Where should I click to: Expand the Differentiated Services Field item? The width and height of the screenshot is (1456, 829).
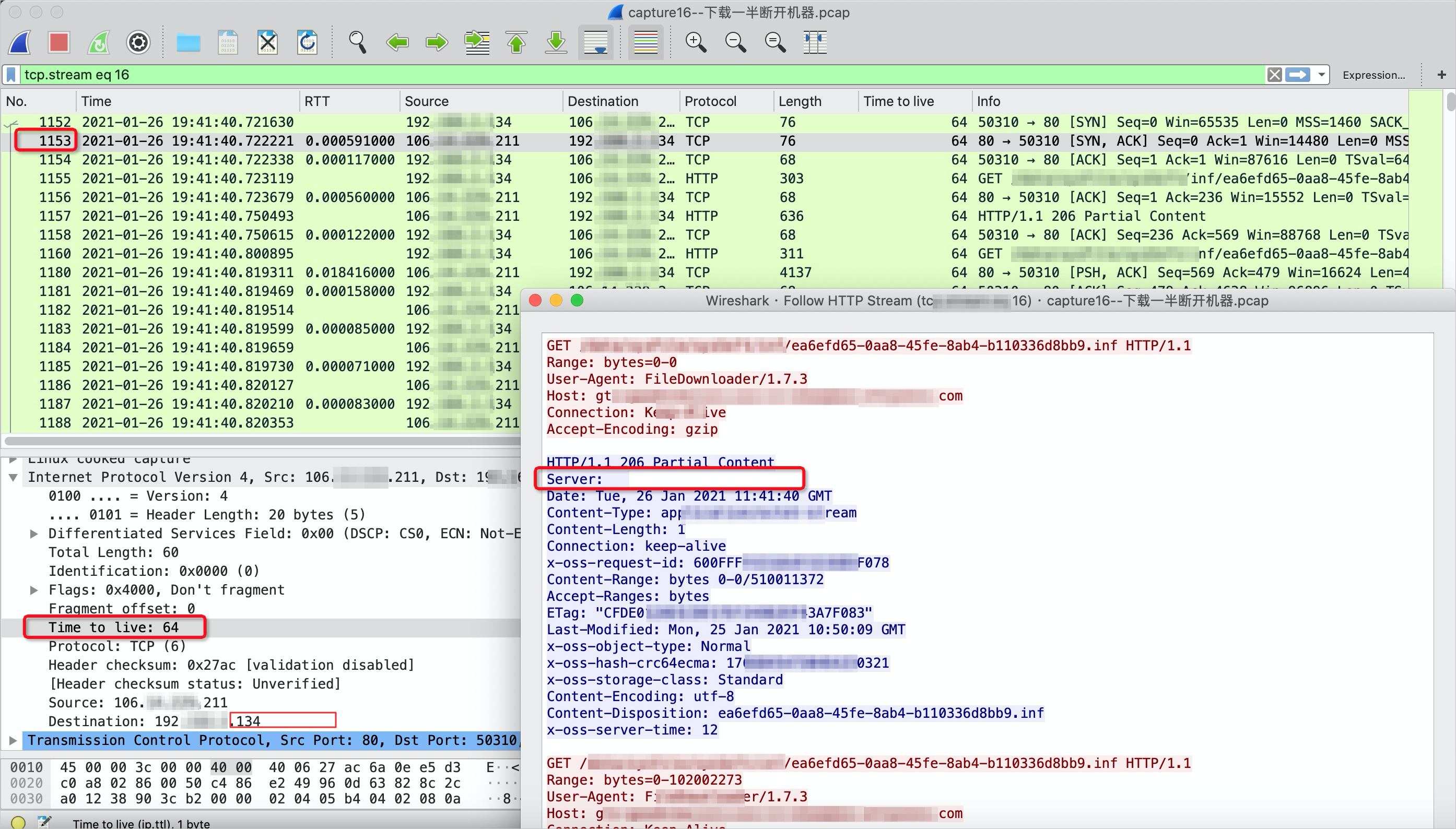point(33,534)
